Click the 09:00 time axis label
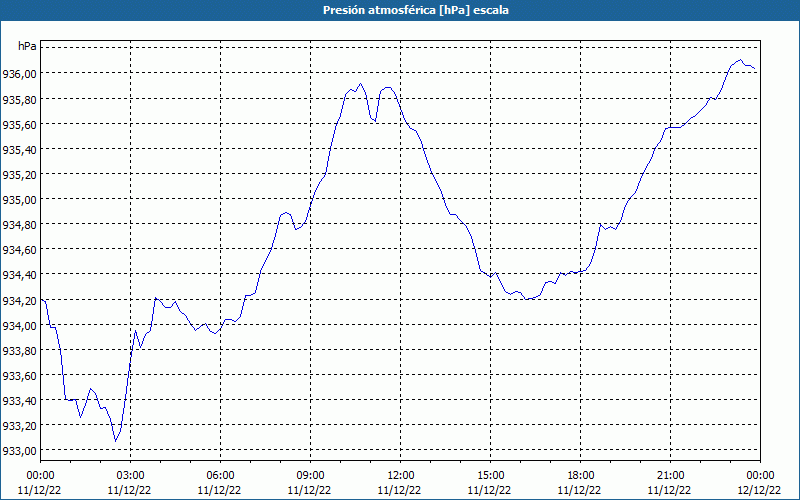The width and height of the screenshot is (800, 500). point(310,476)
